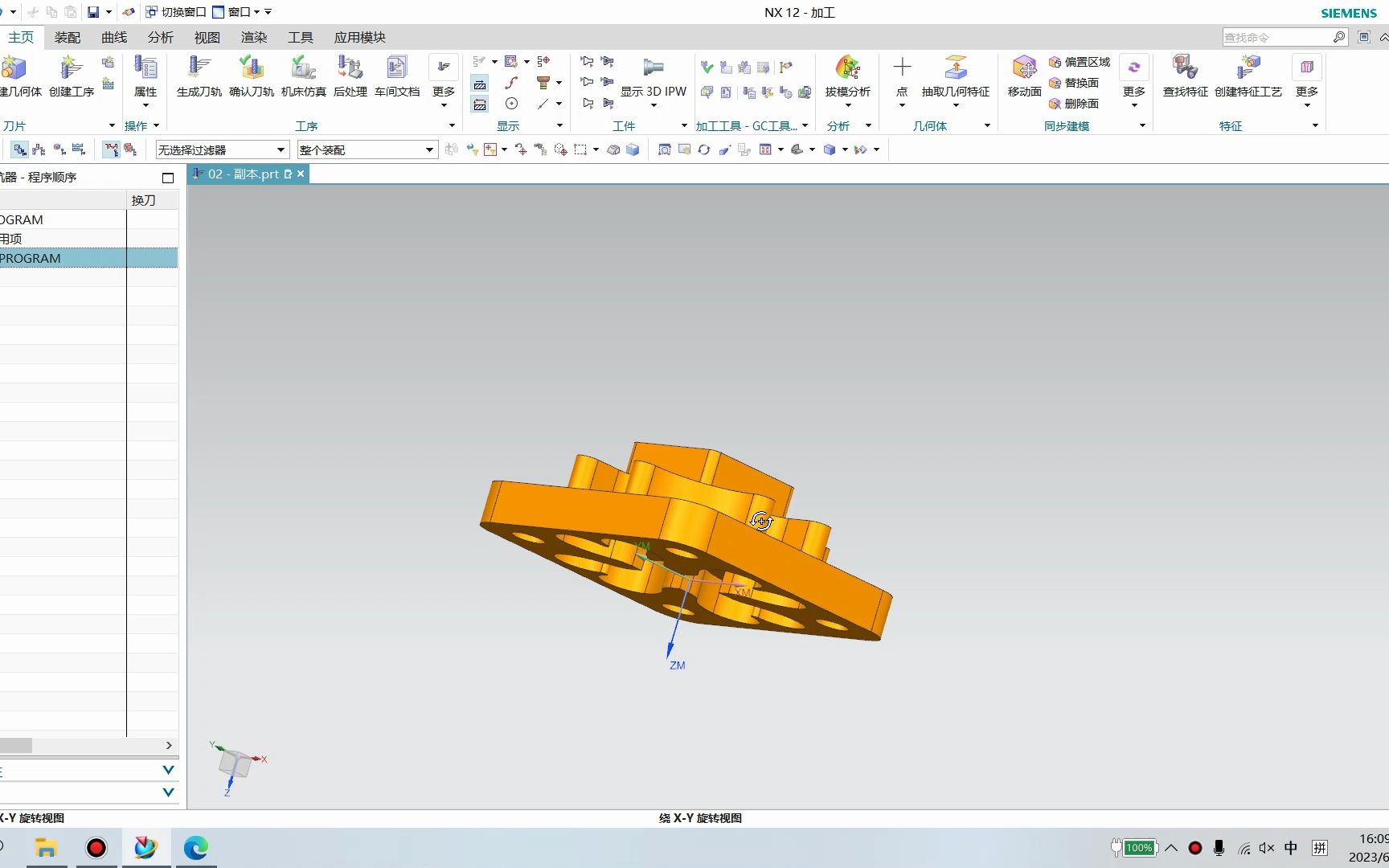The height and width of the screenshot is (868, 1389).
Task: Click the Delete Face (删除面) button
Action: [x=1074, y=104]
